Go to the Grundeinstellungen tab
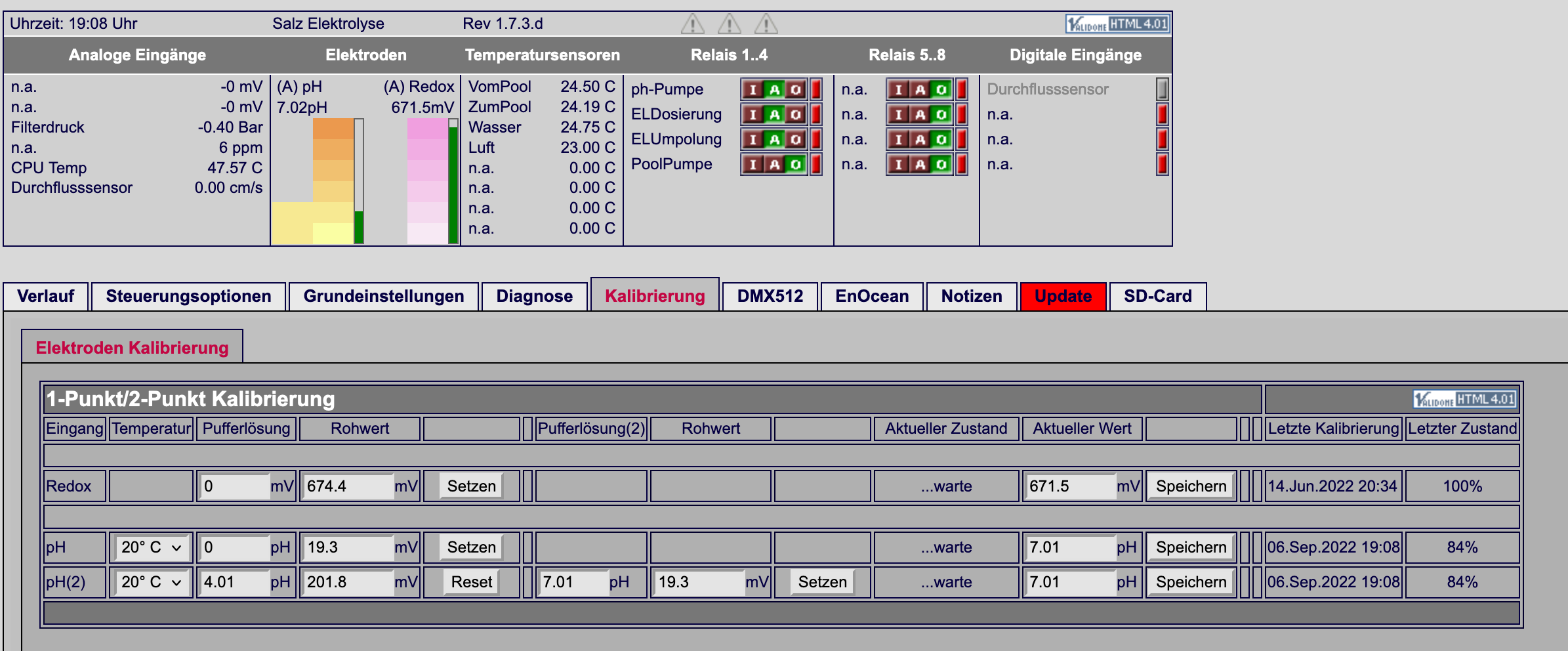1568x651 pixels. point(384,297)
